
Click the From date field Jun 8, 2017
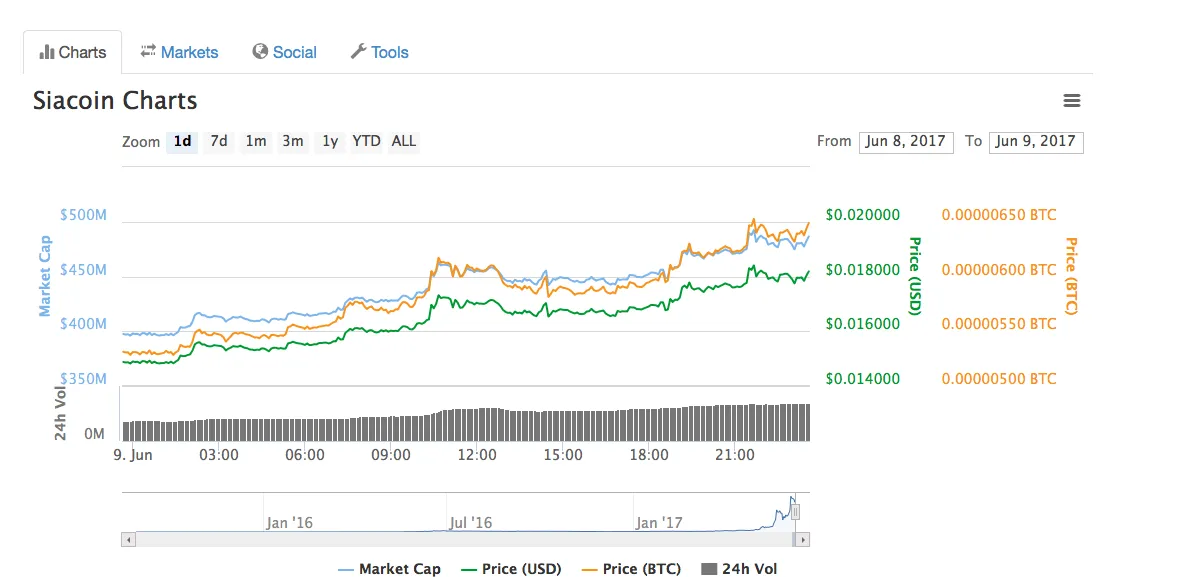(906, 142)
